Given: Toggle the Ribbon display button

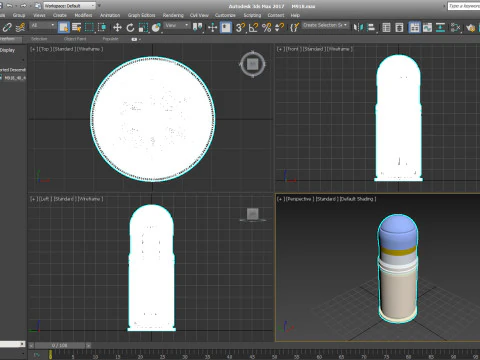Looking at the screenshot, I should [414, 27].
